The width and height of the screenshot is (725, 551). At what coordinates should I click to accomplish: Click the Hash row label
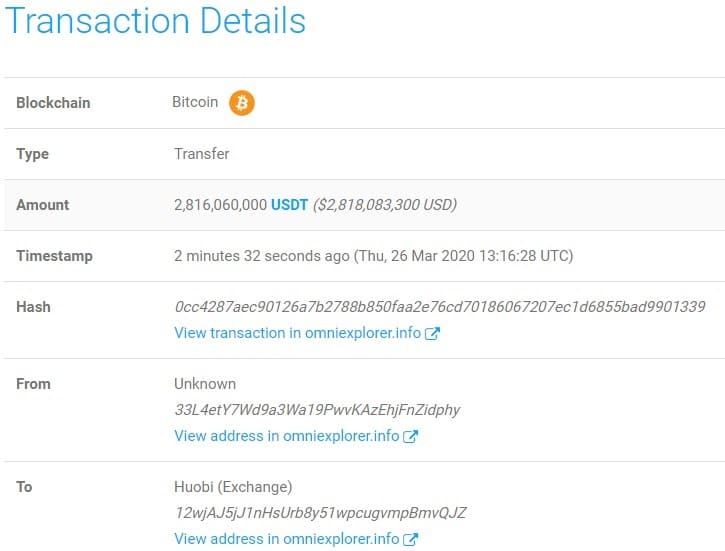(x=33, y=307)
